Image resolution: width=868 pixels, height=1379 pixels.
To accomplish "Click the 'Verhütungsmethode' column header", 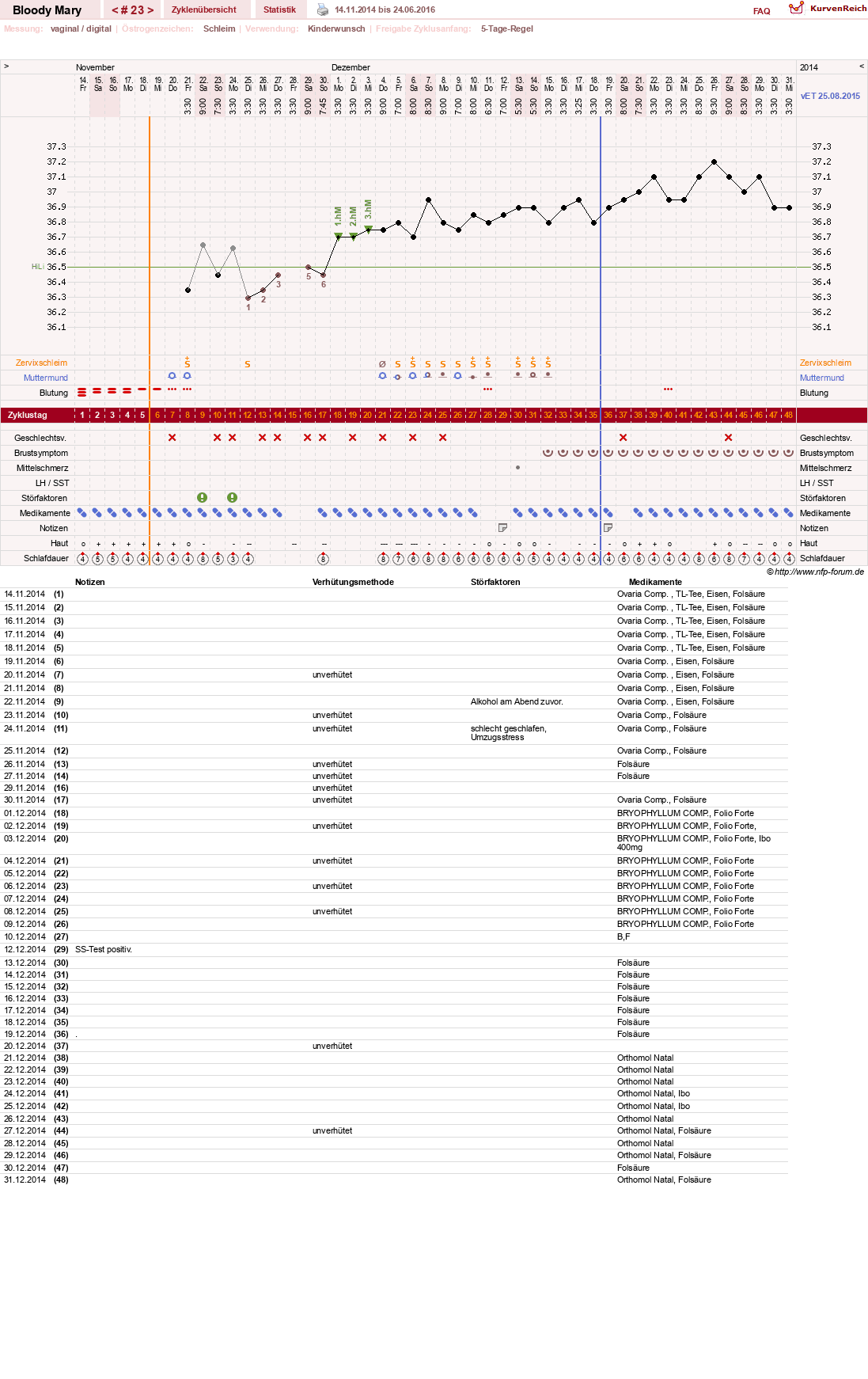I will (x=353, y=582).
